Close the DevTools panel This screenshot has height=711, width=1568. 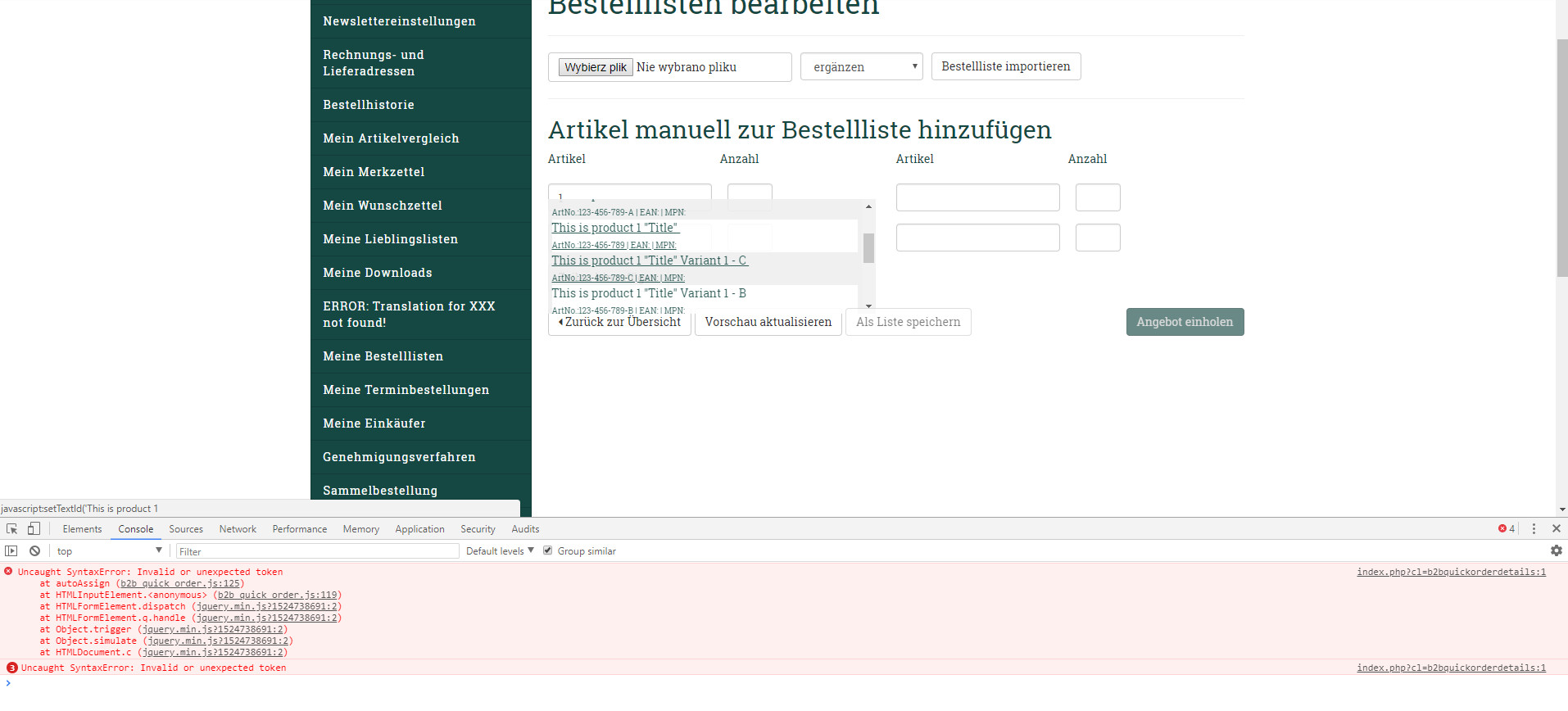pos(1556,529)
